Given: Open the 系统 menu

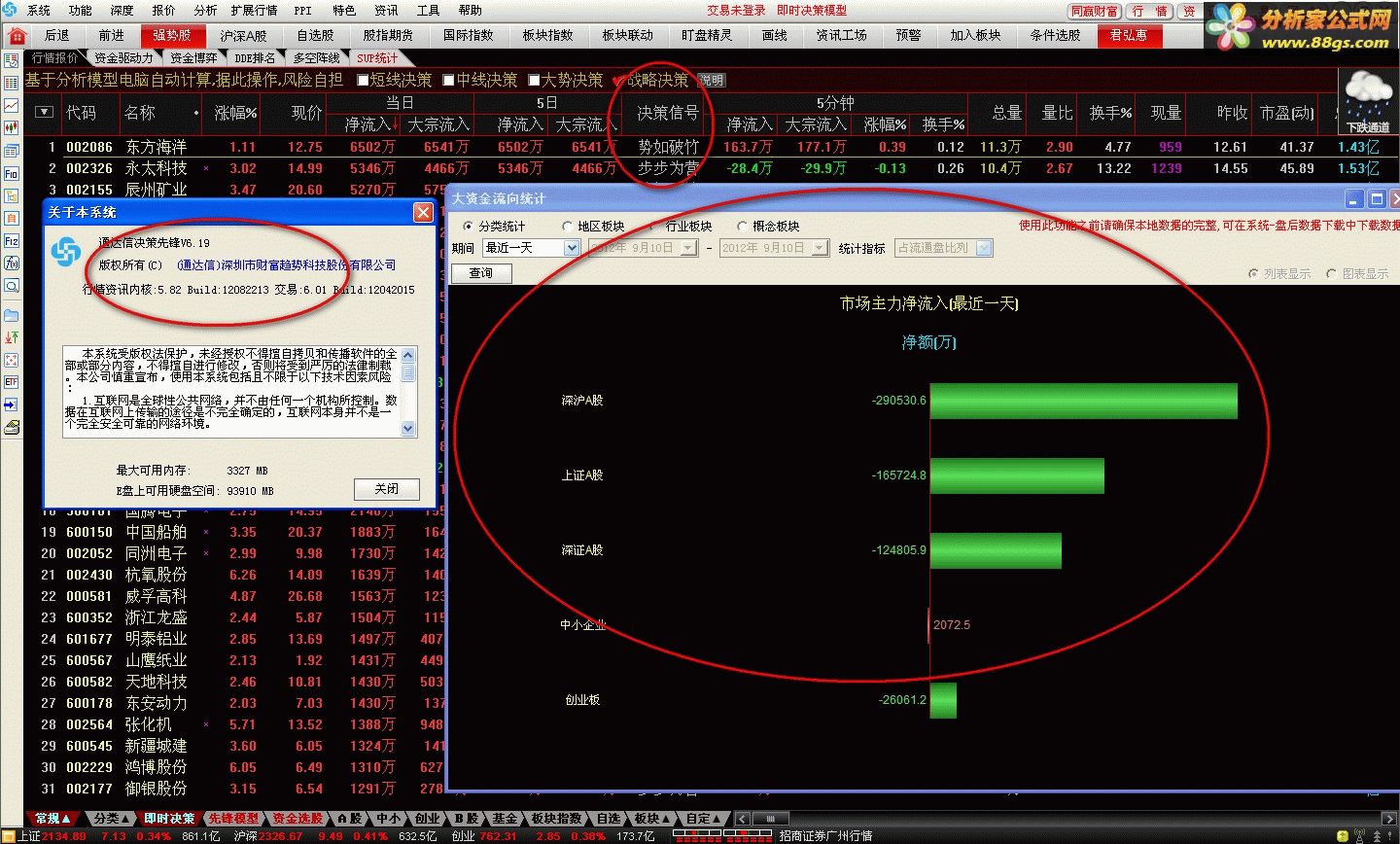Looking at the screenshot, I should coord(39,11).
